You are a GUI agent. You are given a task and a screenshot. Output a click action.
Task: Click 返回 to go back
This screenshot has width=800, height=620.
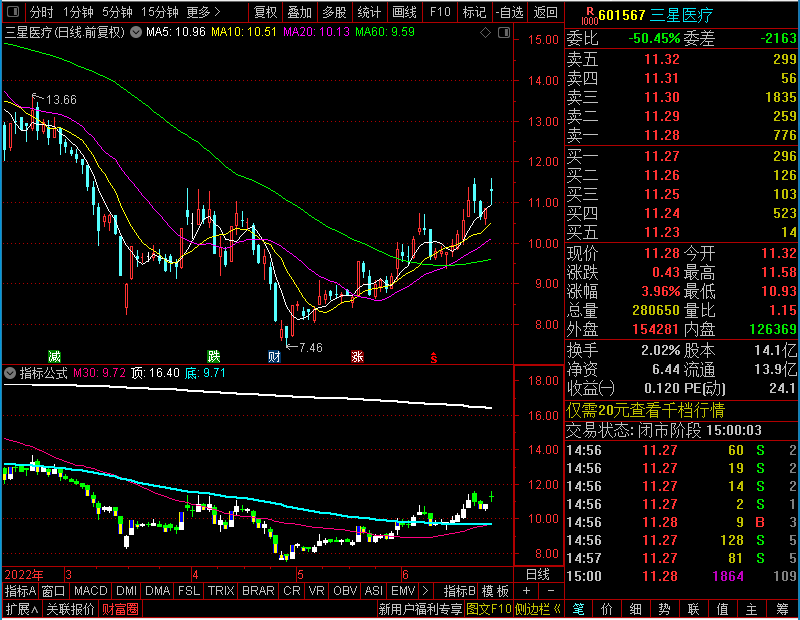click(x=545, y=12)
